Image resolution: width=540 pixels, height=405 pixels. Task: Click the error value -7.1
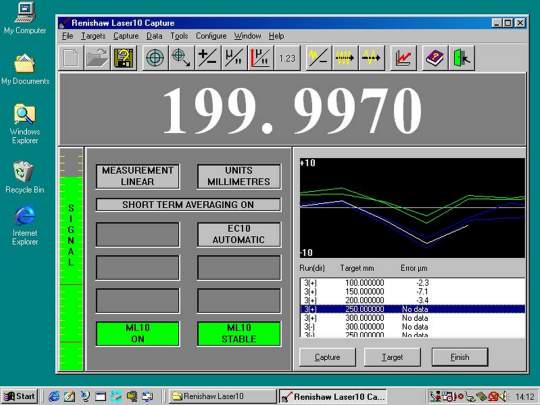click(x=422, y=292)
